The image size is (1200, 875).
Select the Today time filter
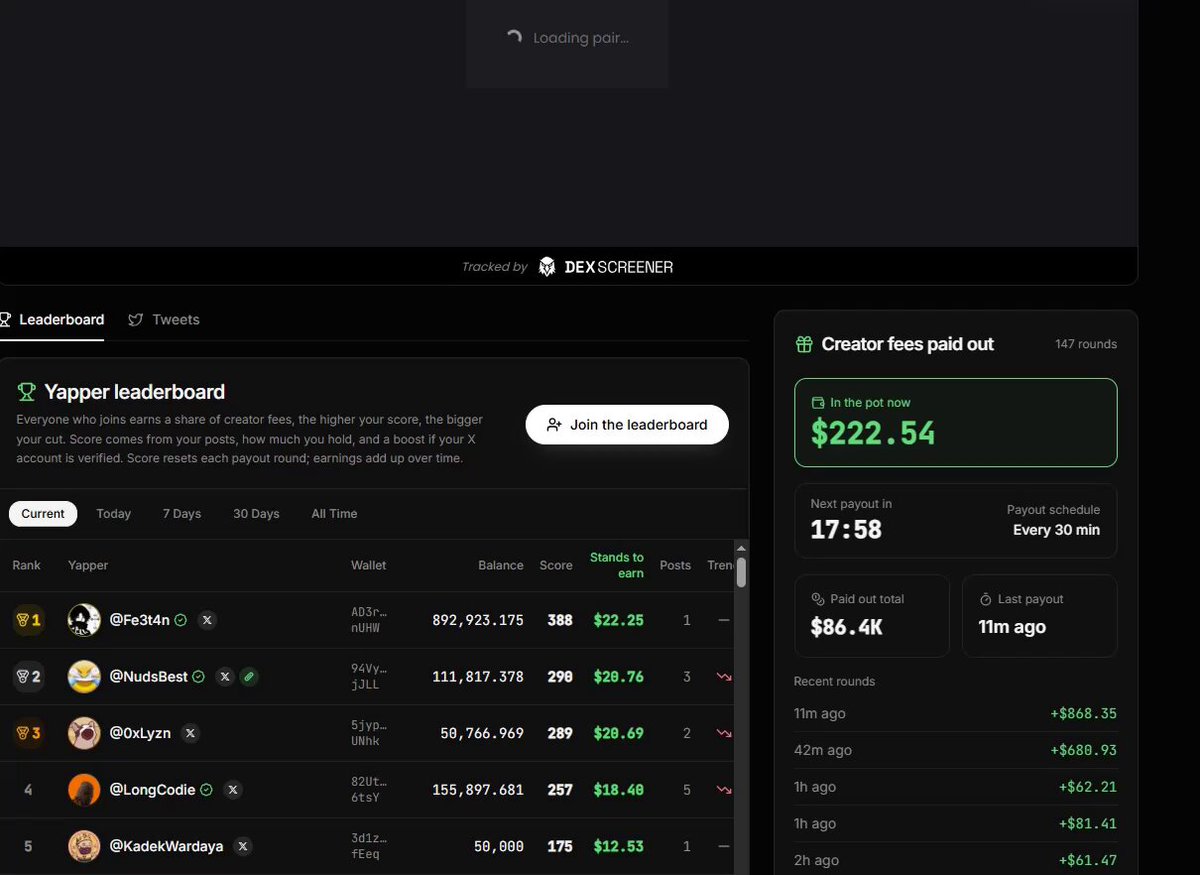point(114,514)
